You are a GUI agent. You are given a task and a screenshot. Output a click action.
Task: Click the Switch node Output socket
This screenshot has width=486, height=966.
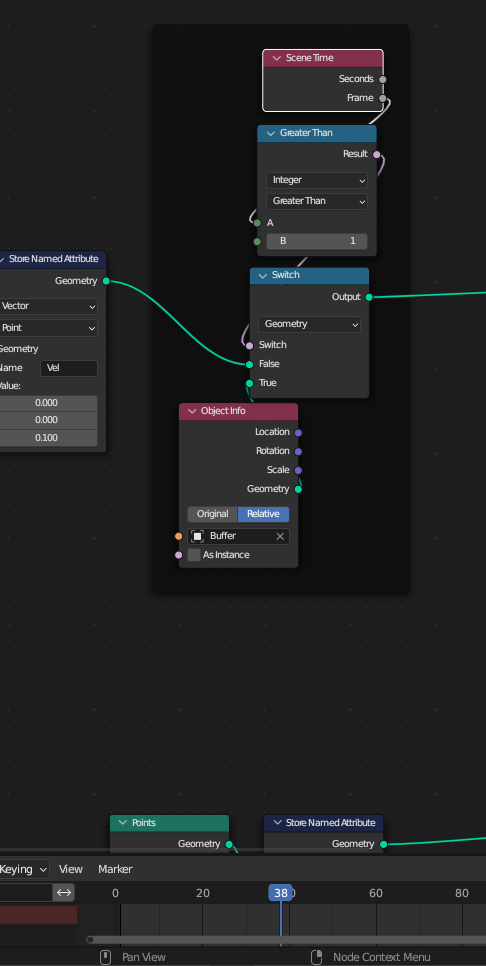(x=369, y=297)
